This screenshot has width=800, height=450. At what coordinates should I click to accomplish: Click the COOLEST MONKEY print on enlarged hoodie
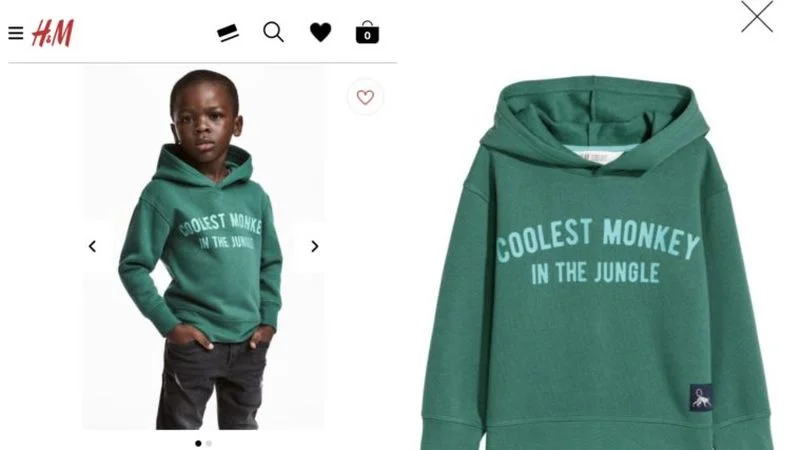pos(597,239)
